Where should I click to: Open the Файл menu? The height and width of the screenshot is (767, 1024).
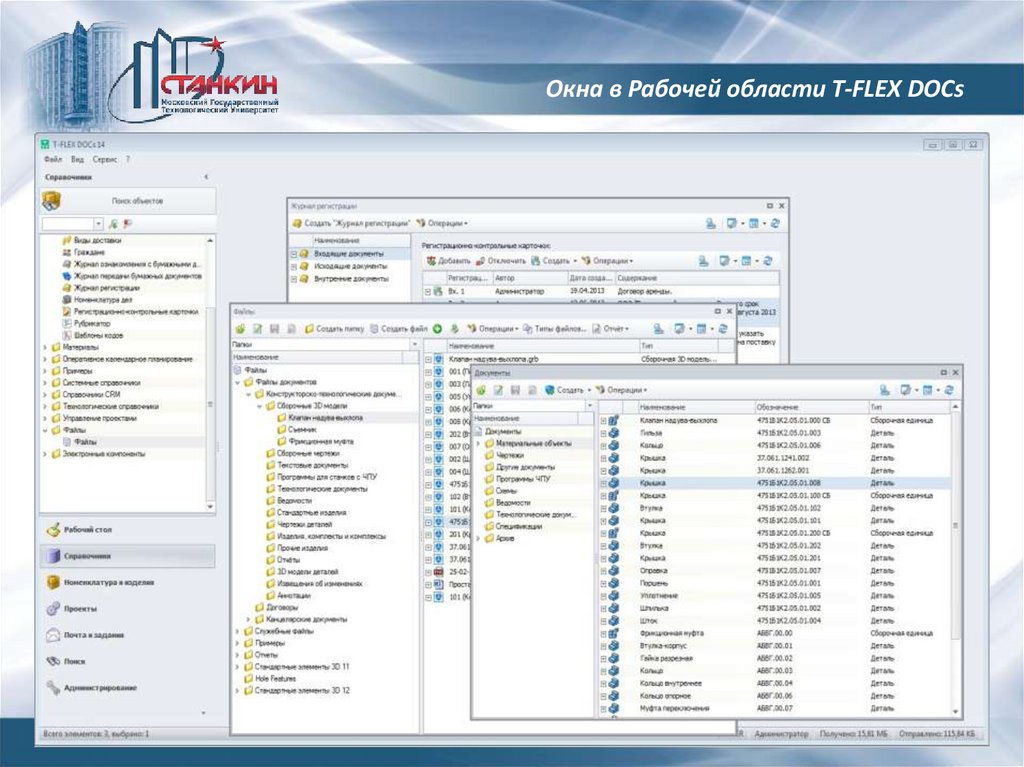52,159
